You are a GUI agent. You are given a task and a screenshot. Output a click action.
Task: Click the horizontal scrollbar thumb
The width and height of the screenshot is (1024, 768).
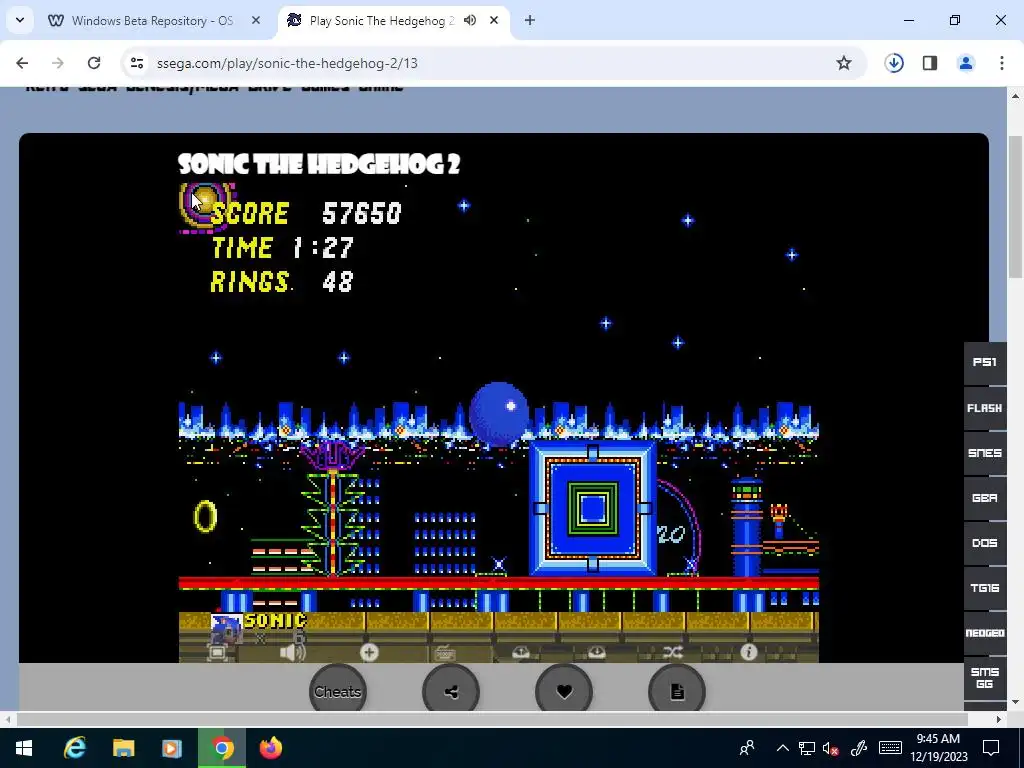[492, 719]
